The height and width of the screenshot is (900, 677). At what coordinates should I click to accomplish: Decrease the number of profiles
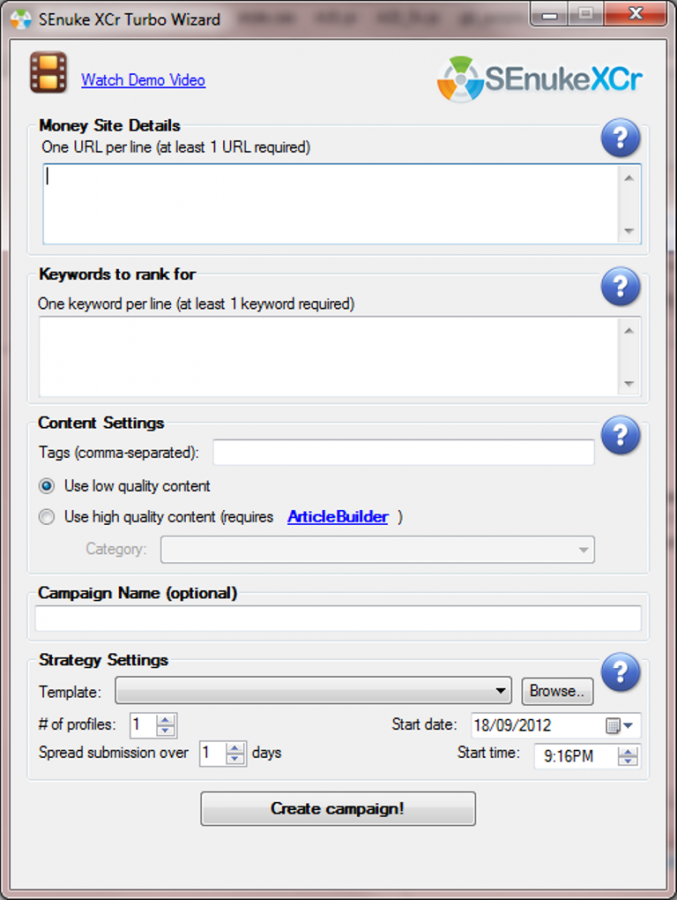(165, 731)
